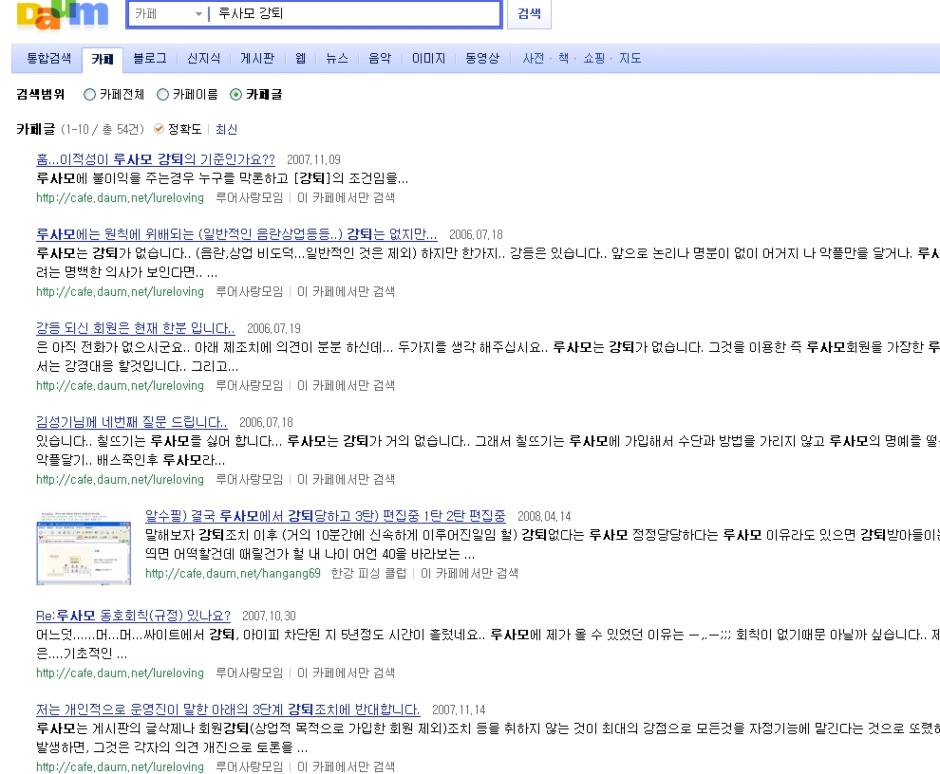Open result 루사모에는 원칙에 위배되는 강퇴는 없지만
The height and width of the screenshot is (774, 940).
click(x=236, y=234)
